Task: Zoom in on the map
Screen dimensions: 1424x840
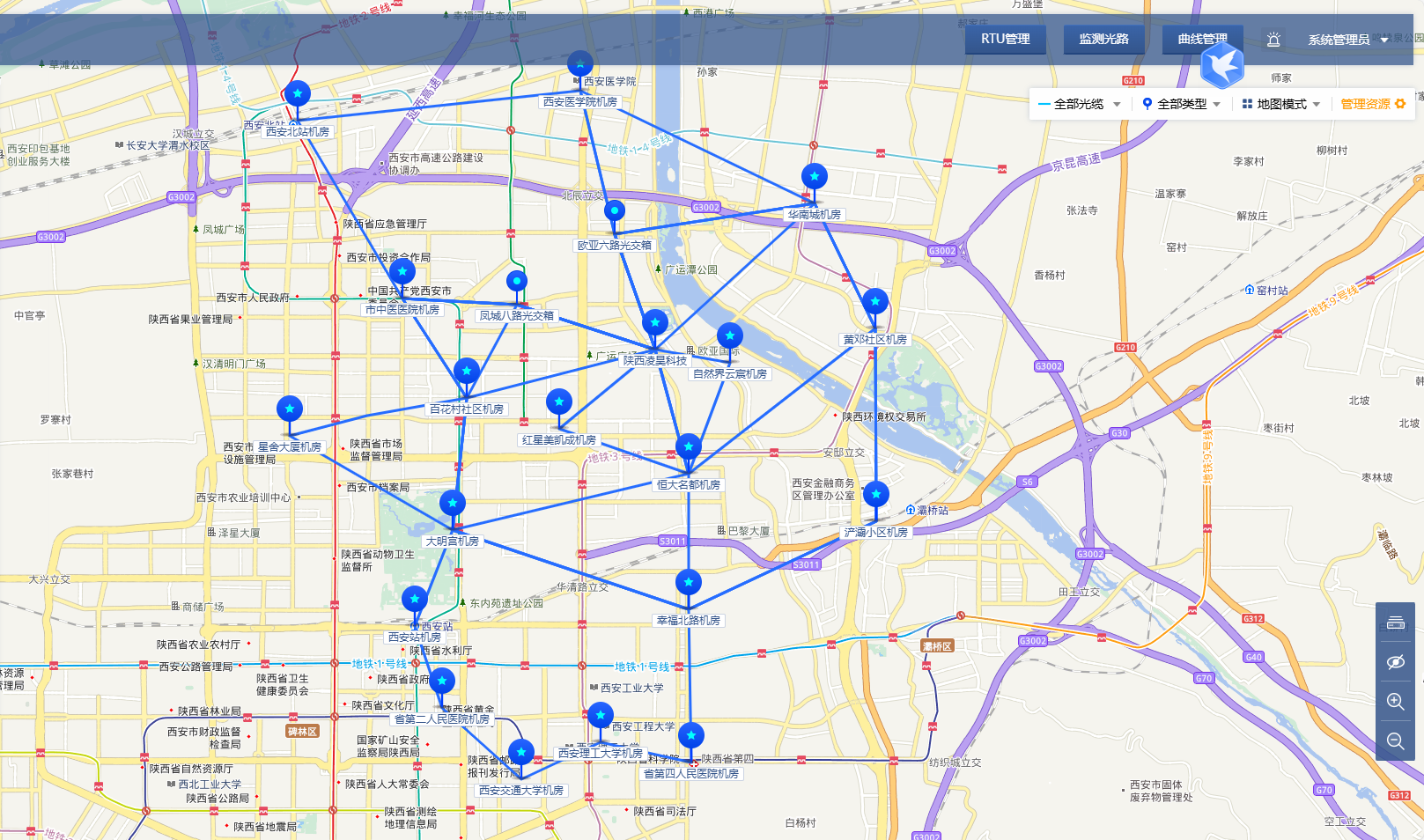Action: [x=1395, y=701]
